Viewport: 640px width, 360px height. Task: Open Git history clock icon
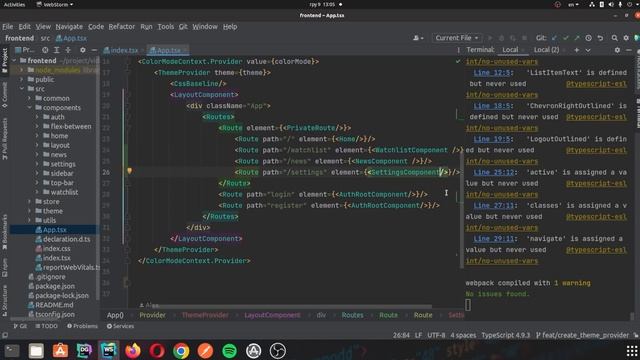589,38
